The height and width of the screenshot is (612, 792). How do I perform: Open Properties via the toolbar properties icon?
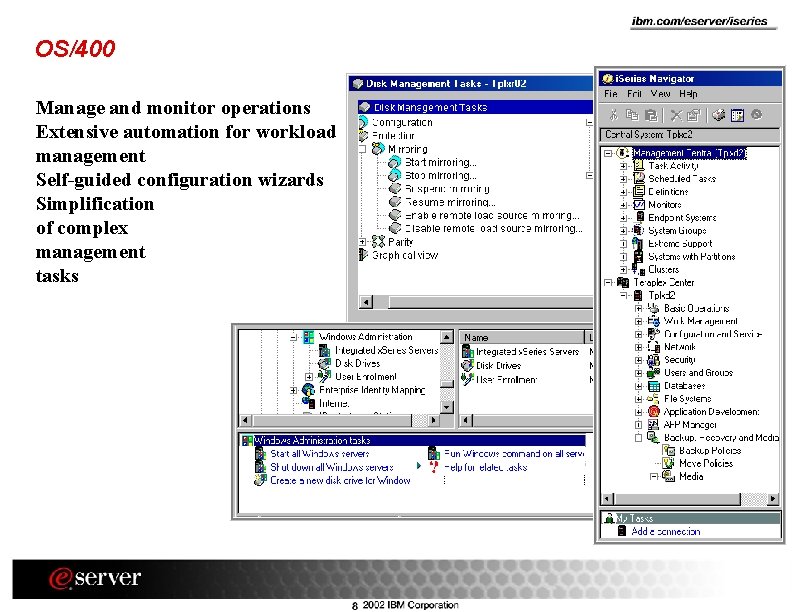point(694,116)
